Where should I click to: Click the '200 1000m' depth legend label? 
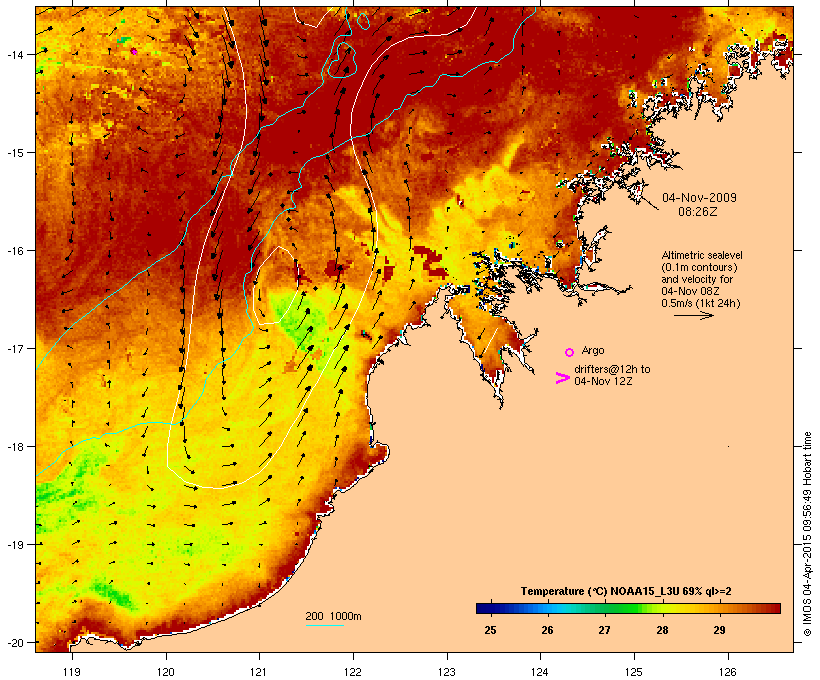point(333,616)
